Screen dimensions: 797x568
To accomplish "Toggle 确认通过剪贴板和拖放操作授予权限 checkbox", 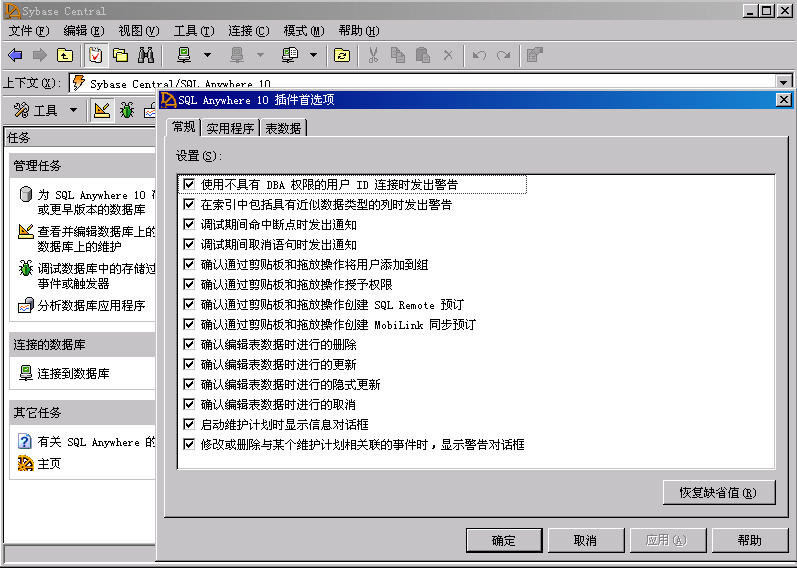I will tap(189, 284).
